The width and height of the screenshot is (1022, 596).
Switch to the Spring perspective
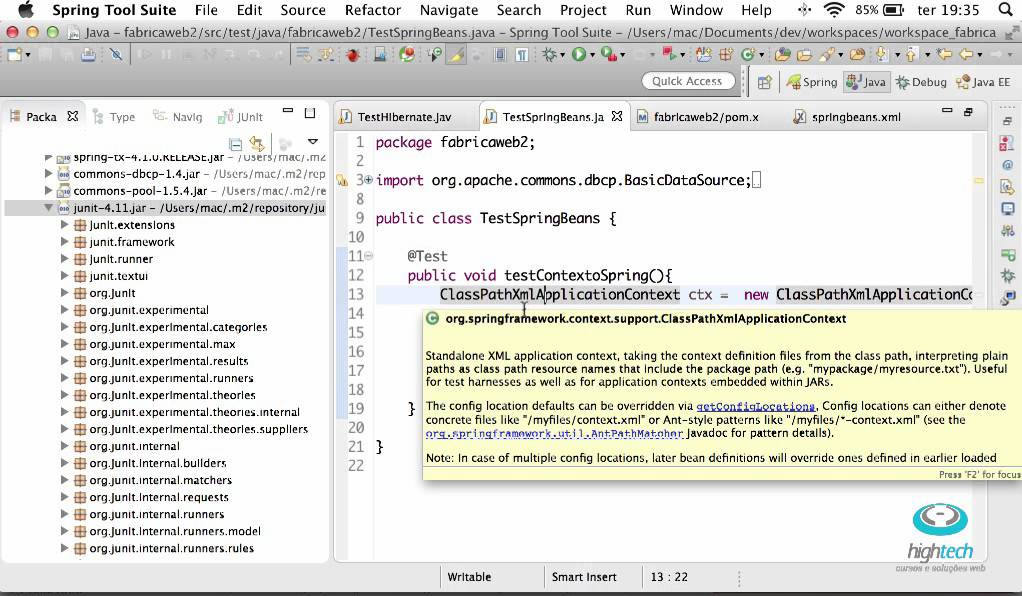click(812, 82)
